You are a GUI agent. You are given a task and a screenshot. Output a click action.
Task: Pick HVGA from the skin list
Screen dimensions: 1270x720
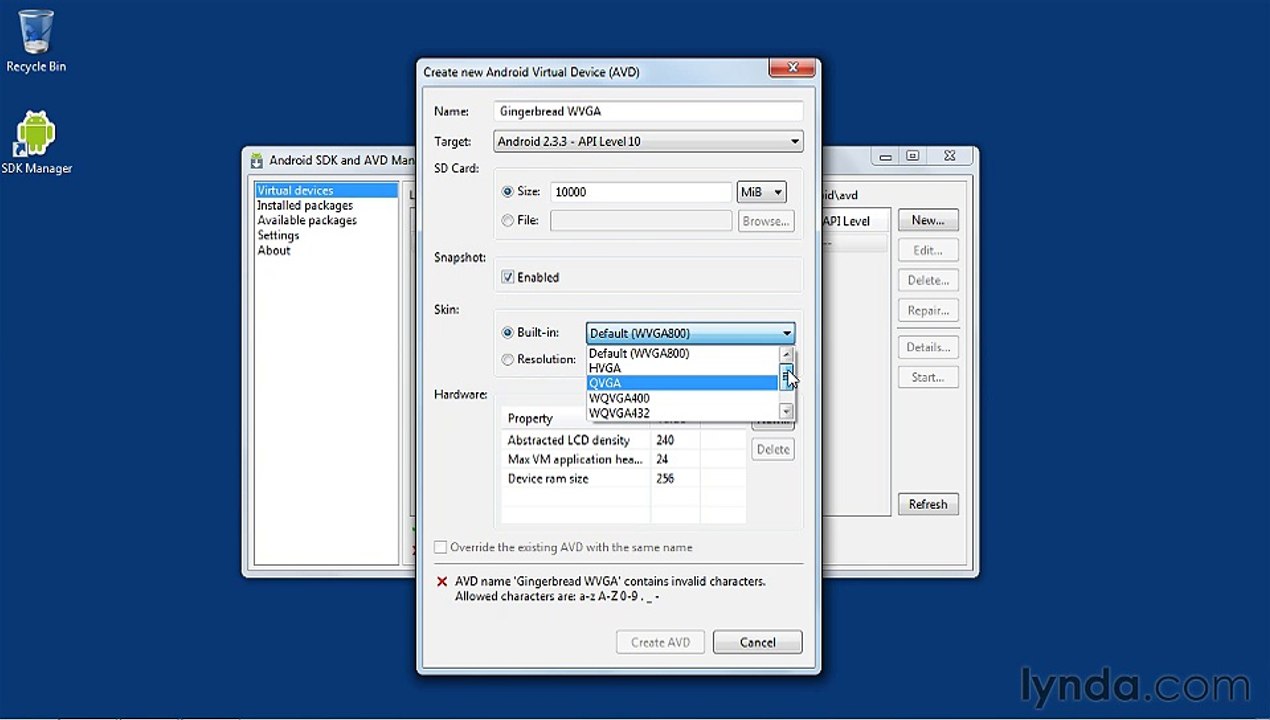[x=682, y=368]
